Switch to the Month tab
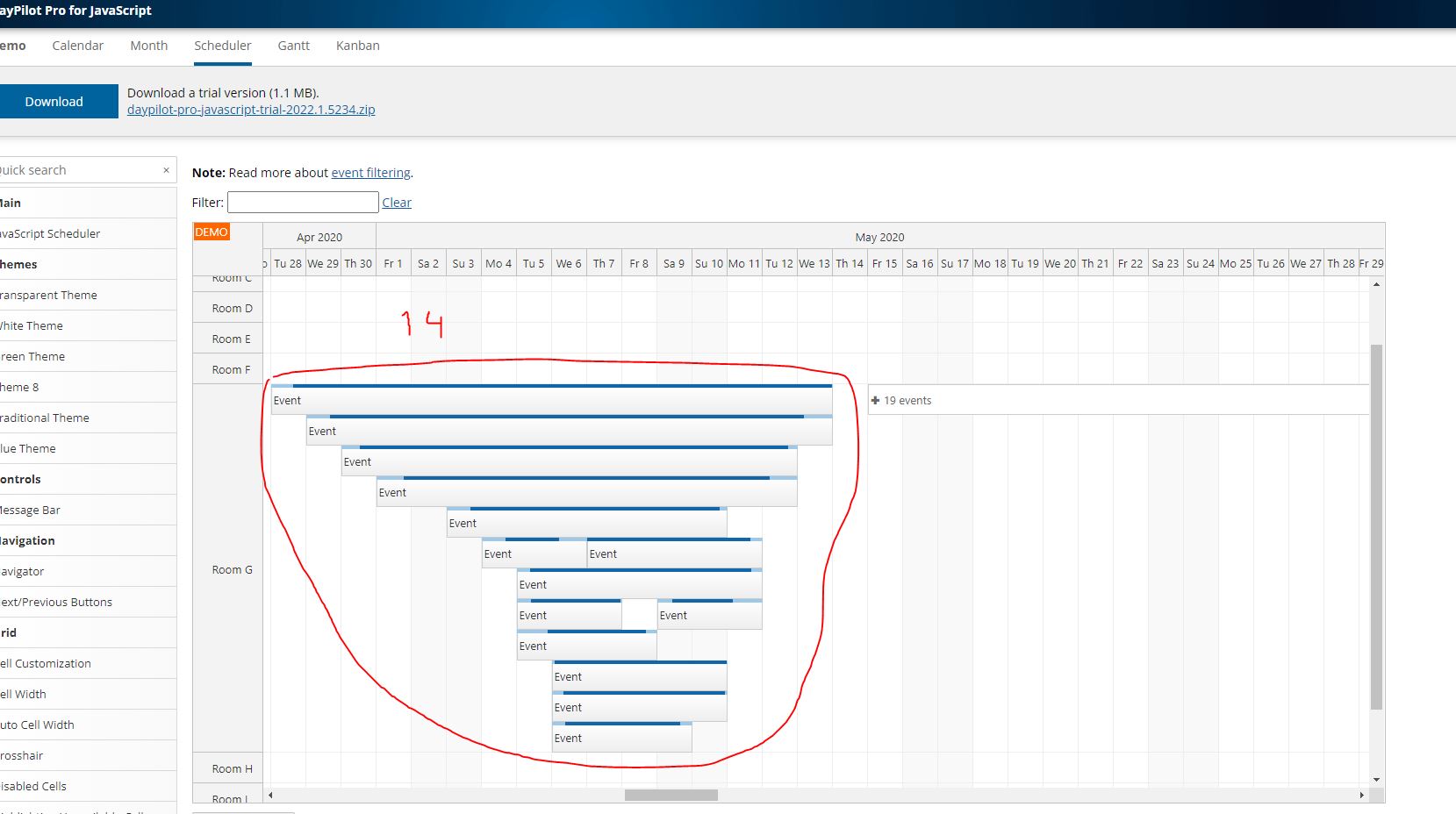Screen dimensions: 1456x814 click(148, 46)
